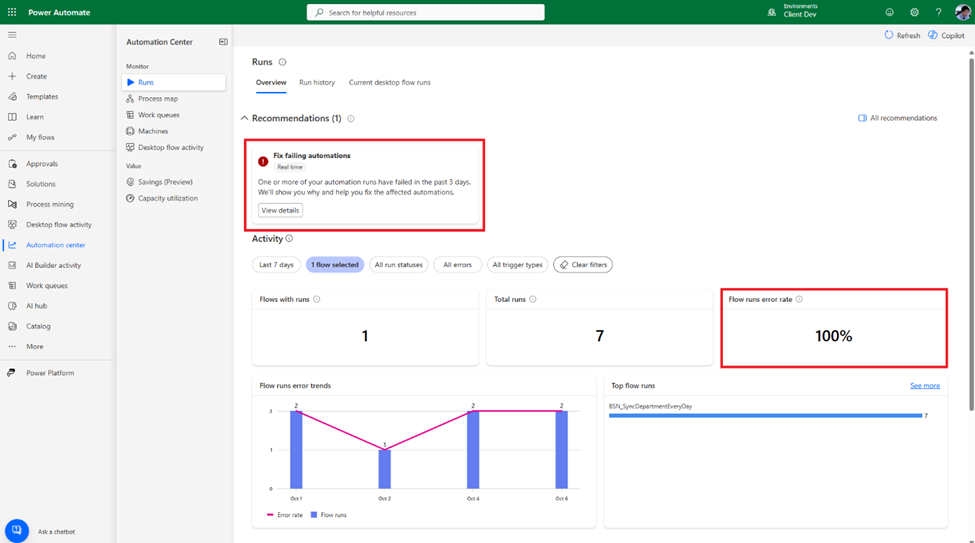Image resolution: width=975 pixels, height=543 pixels.
Task: Click the feedback smiley icon
Action: (x=889, y=12)
